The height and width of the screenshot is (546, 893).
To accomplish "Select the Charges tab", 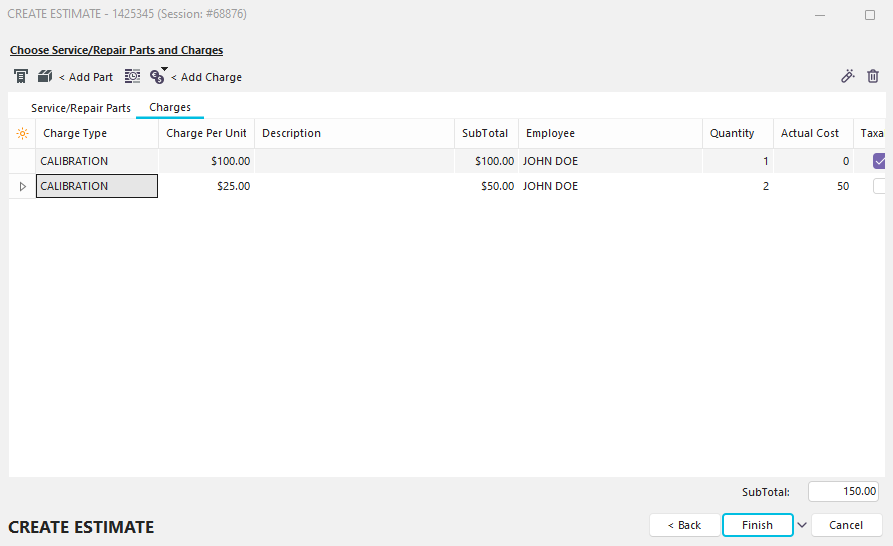I will coord(170,107).
